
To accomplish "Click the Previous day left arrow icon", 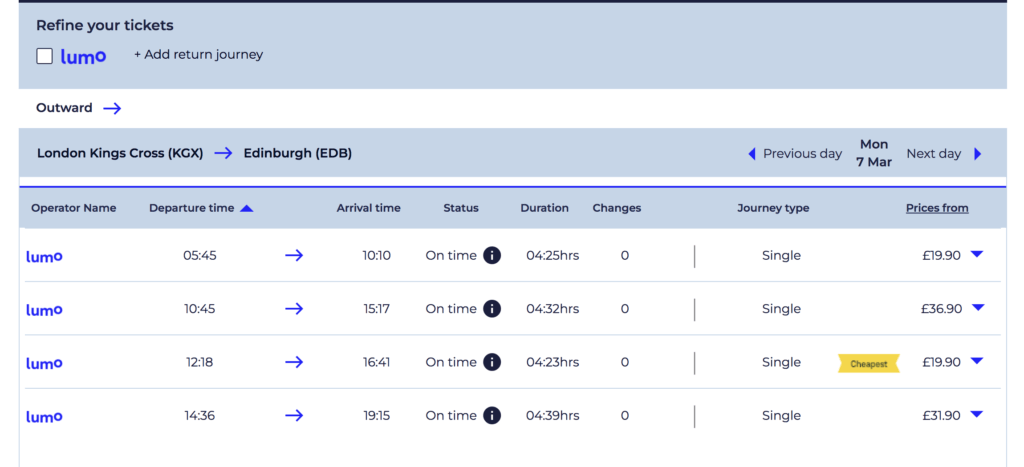I will pos(752,154).
